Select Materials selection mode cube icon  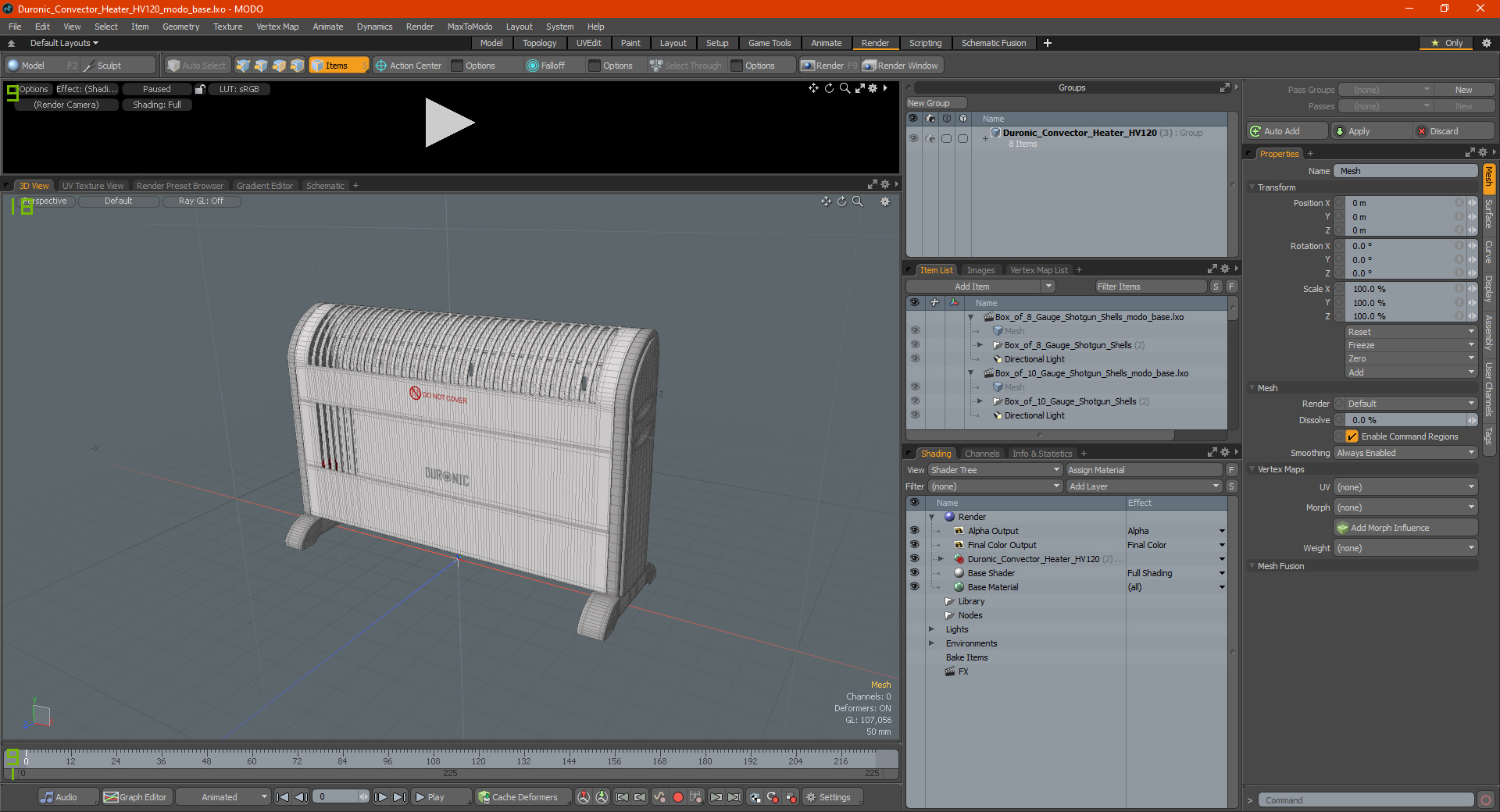297,66
